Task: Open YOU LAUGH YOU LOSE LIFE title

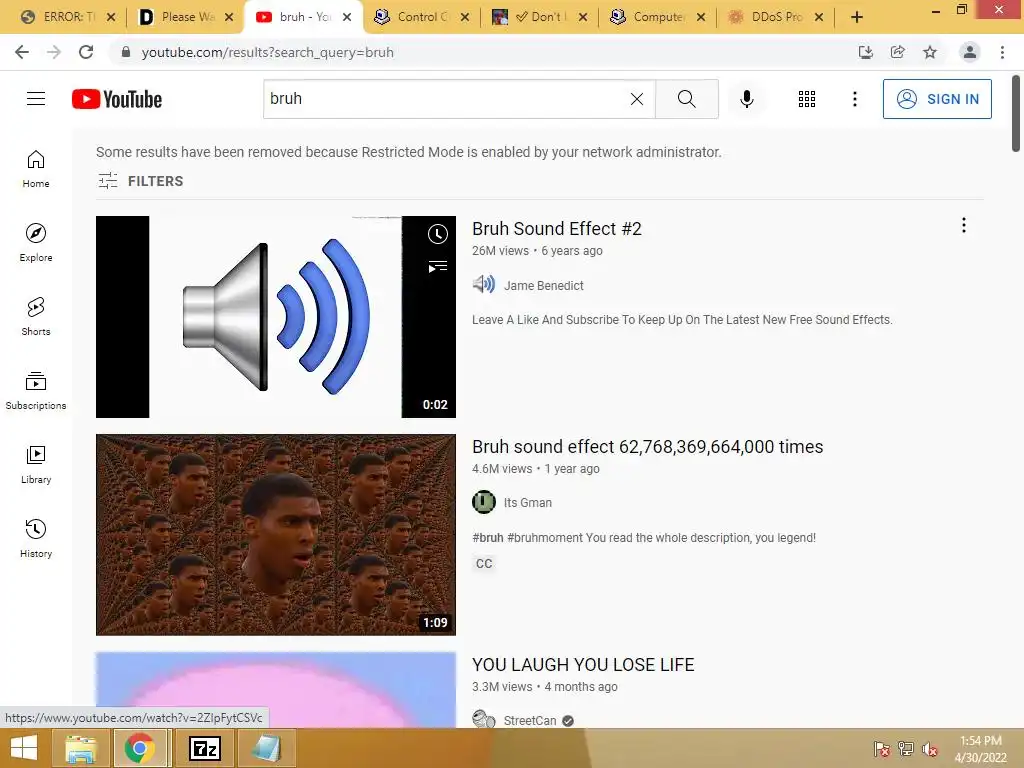Action: pyautogui.click(x=583, y=665)
